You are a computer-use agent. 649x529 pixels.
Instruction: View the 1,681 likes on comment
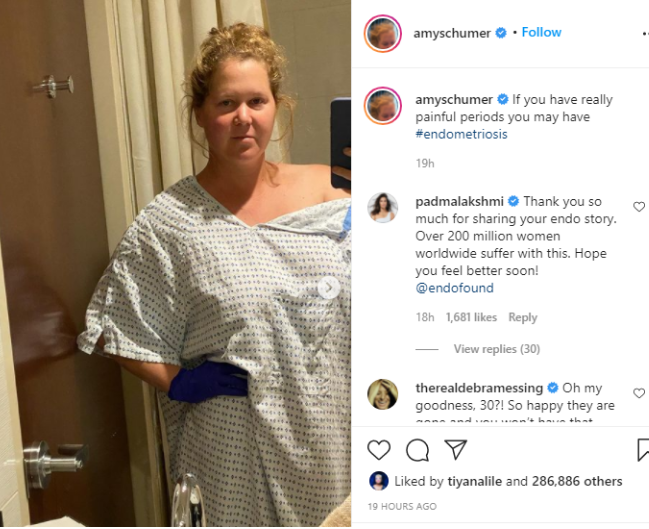point(471,317)
